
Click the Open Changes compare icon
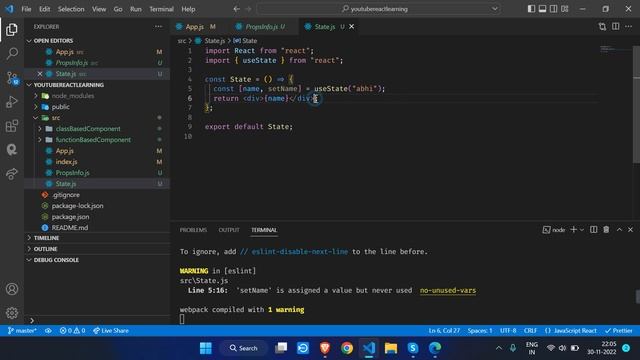coord(602,27)
